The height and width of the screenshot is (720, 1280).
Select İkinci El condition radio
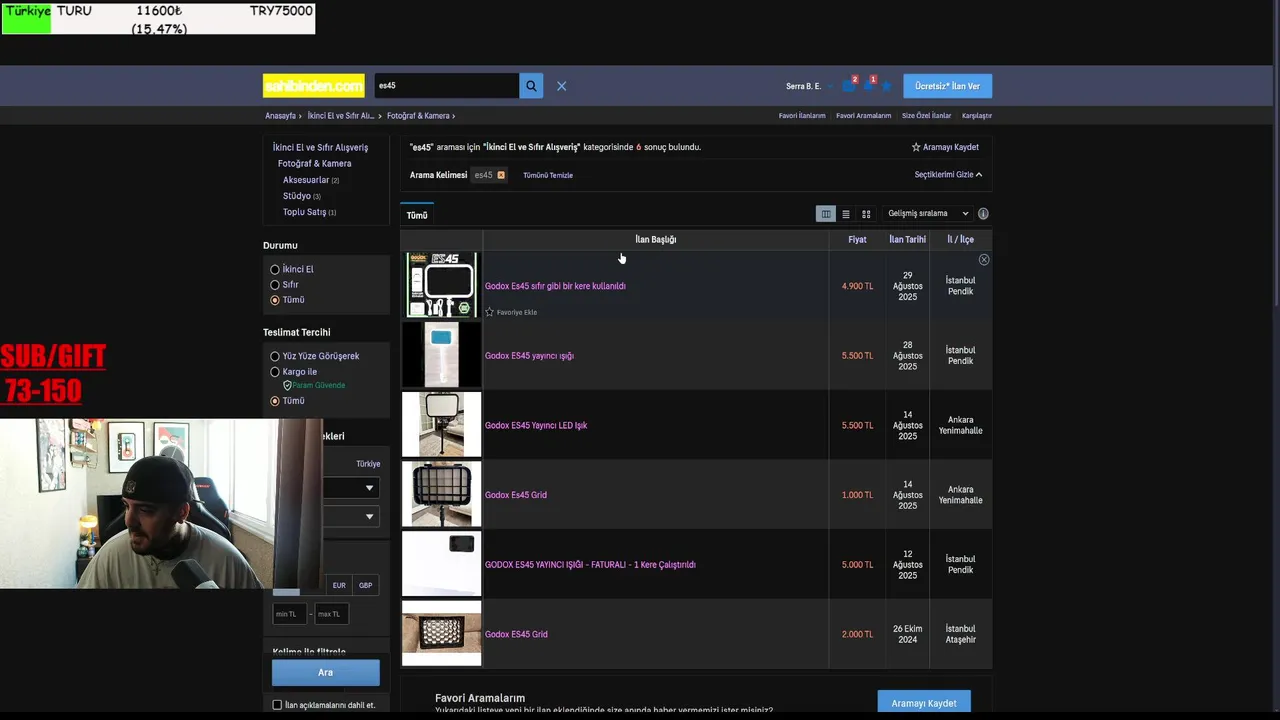coord(275,269)
